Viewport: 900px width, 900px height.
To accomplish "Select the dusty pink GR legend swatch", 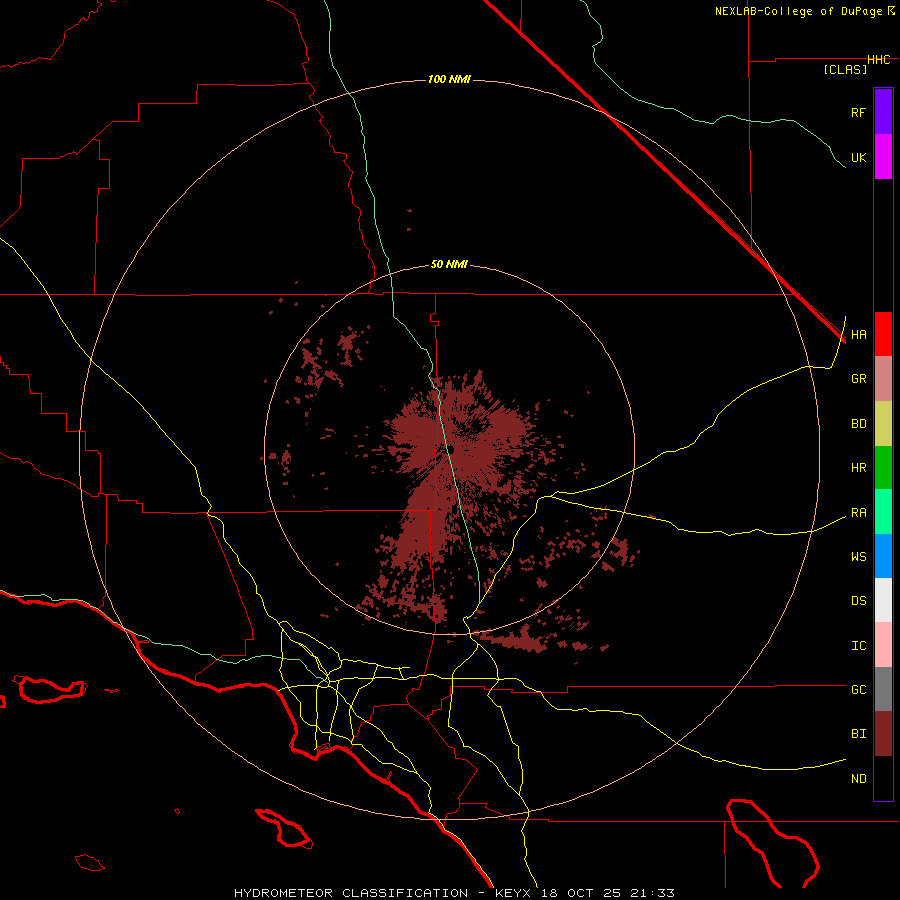I will tap(883, 379).
